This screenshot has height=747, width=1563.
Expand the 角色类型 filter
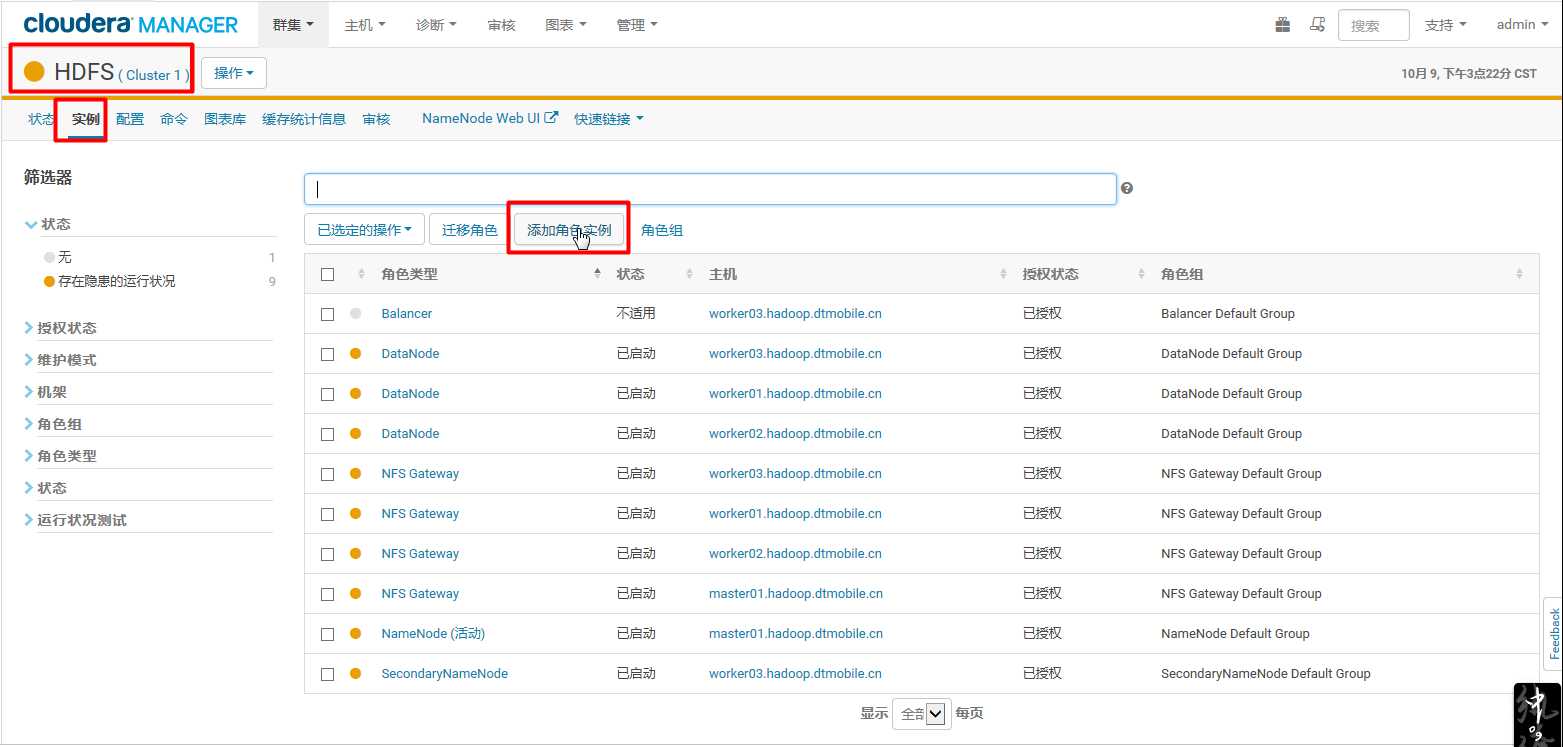61,456
